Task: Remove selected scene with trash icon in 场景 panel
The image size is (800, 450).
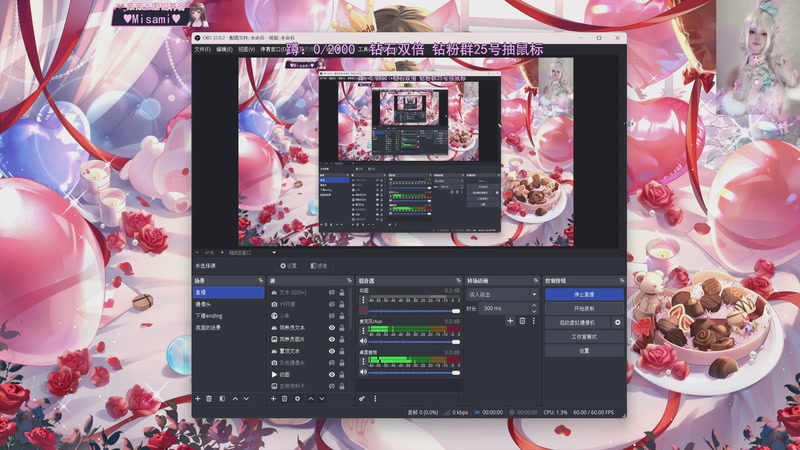Action: click(x=209, y=398)
